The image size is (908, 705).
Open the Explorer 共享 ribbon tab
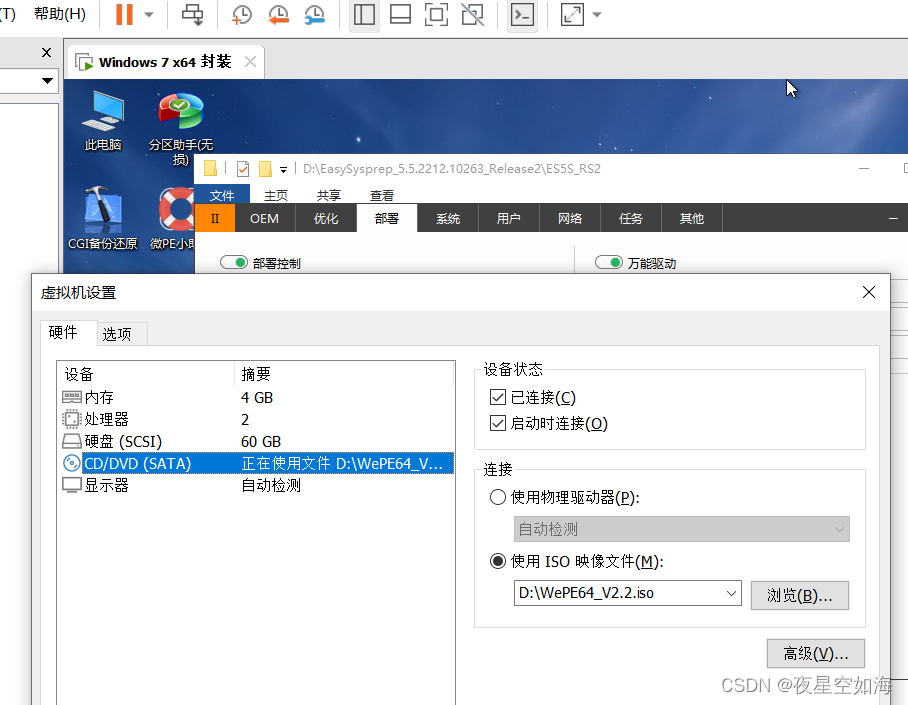point(329,195)
